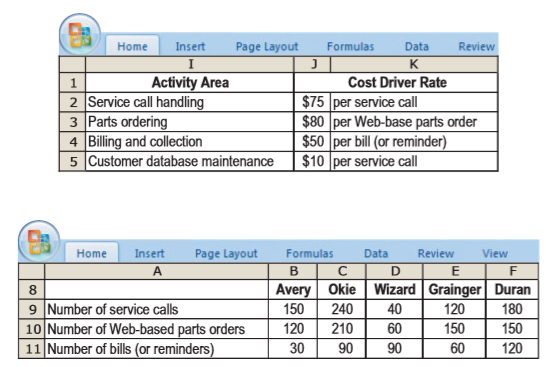Select column K header

(x=414, y=64)
